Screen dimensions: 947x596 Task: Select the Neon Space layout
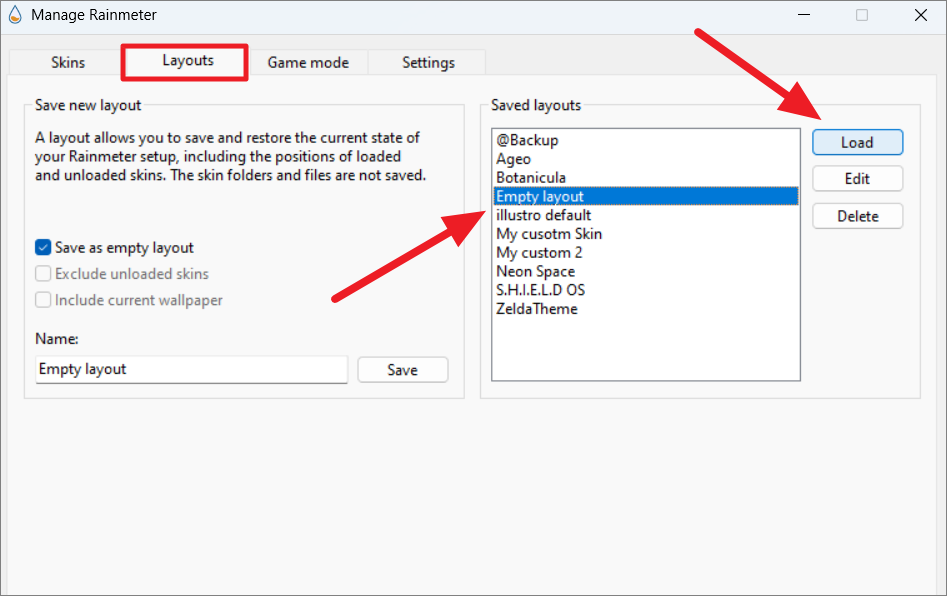pos(646,271)
